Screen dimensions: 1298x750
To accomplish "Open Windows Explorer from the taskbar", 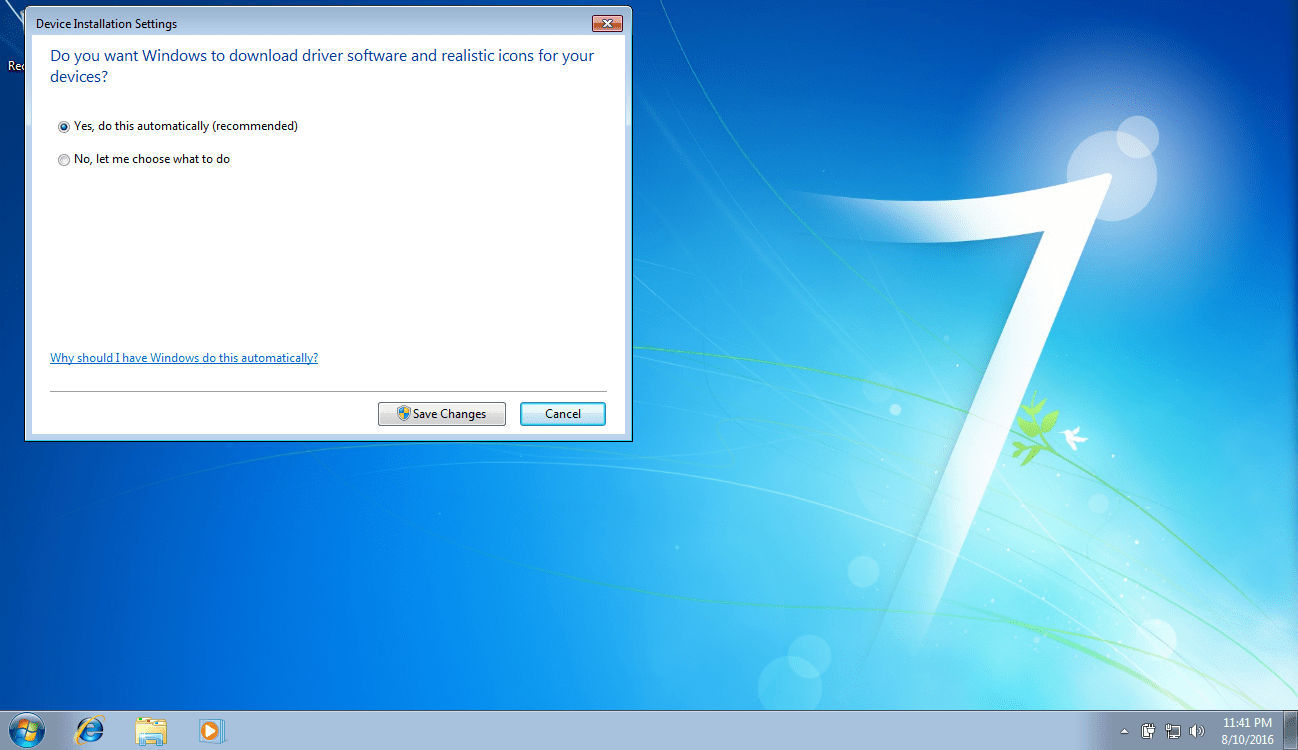I will (151, 731).
